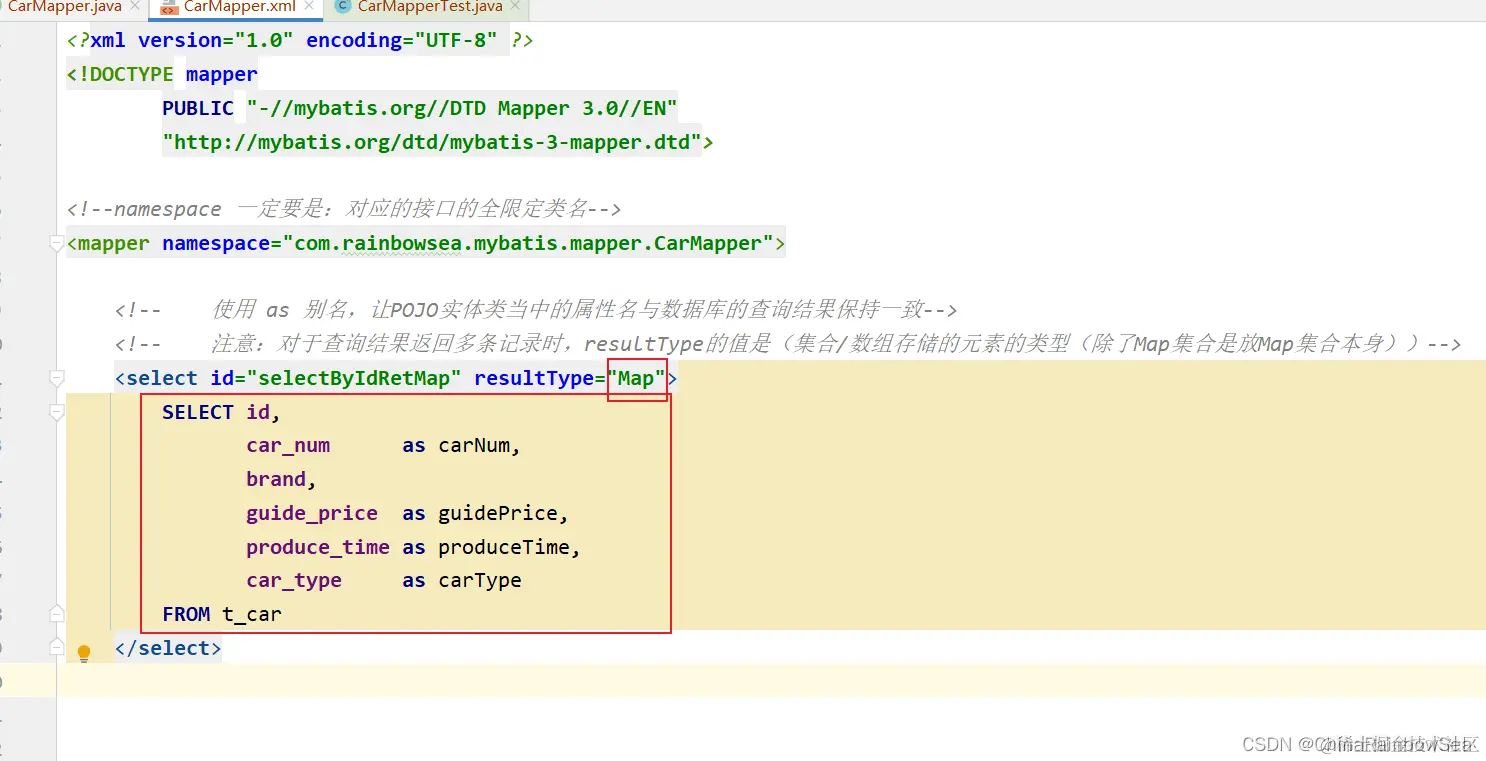Click the SELECT keyword in the query
The image size is (1486, 761).
(198, 412)
